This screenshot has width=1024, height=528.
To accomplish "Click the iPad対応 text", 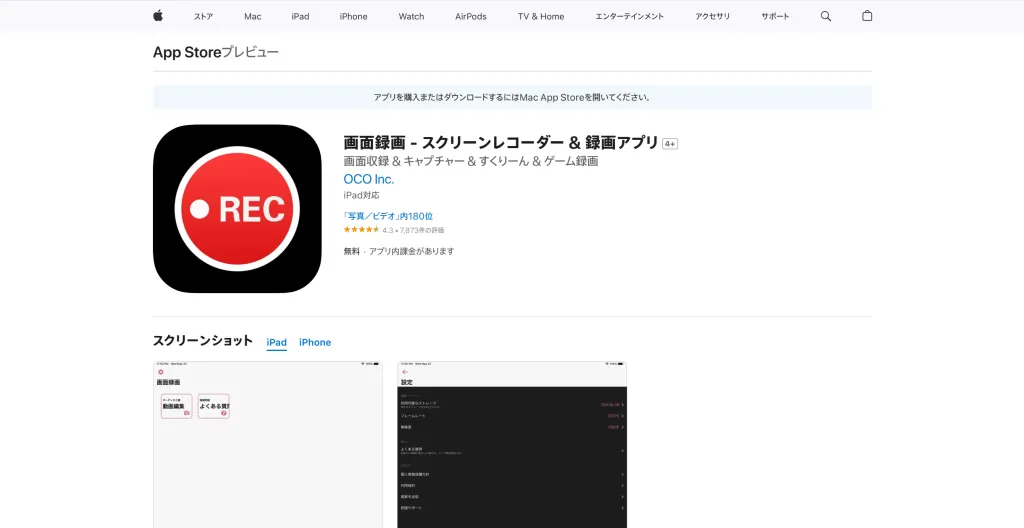I will coord(361,195).
